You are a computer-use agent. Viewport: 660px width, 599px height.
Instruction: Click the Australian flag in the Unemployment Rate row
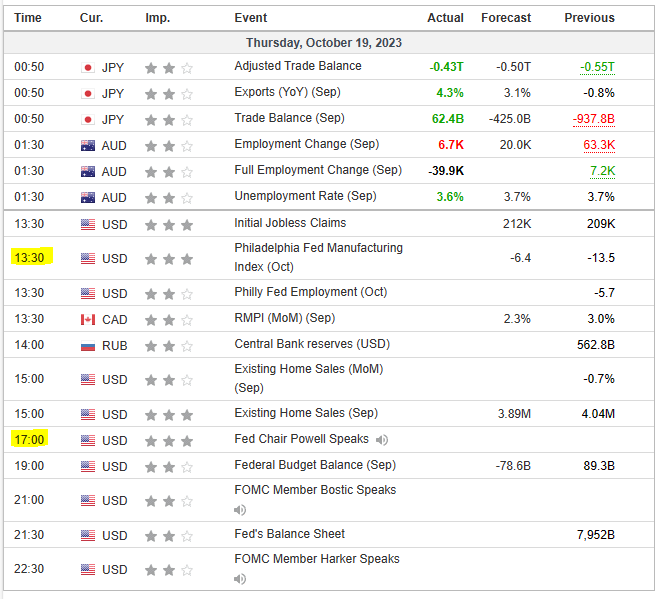point(88,197)
